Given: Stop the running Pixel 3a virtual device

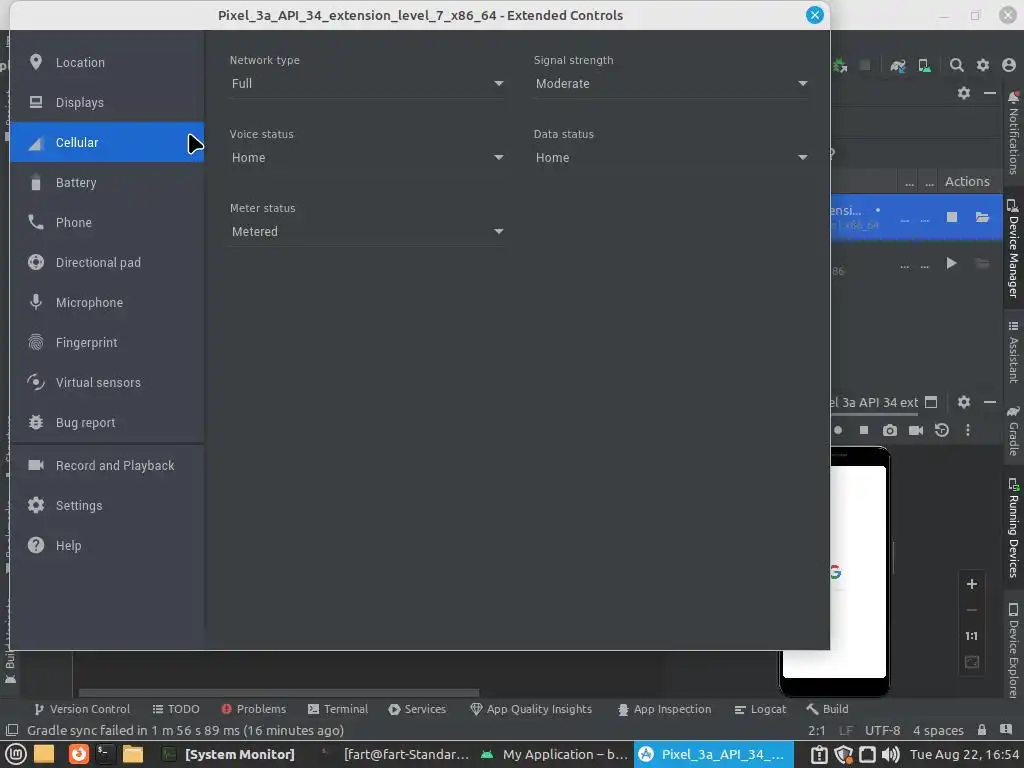Looking at the screenshot, I should [952, 217].
